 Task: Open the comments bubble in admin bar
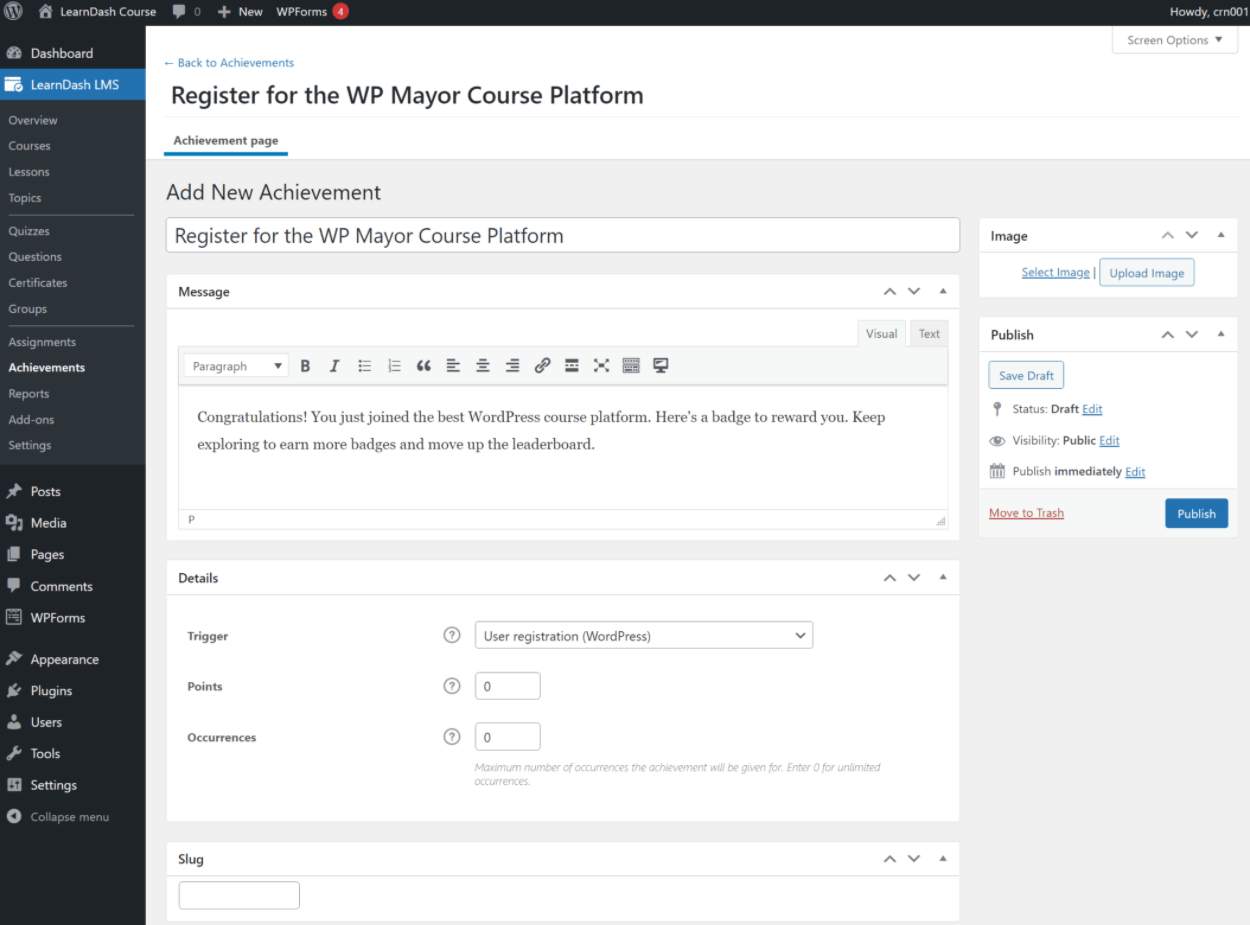click(186, 12)
